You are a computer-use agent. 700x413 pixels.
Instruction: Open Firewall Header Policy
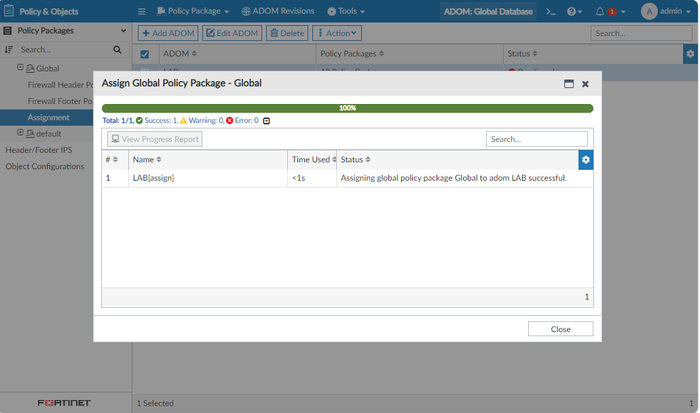[x=60, y=85]
